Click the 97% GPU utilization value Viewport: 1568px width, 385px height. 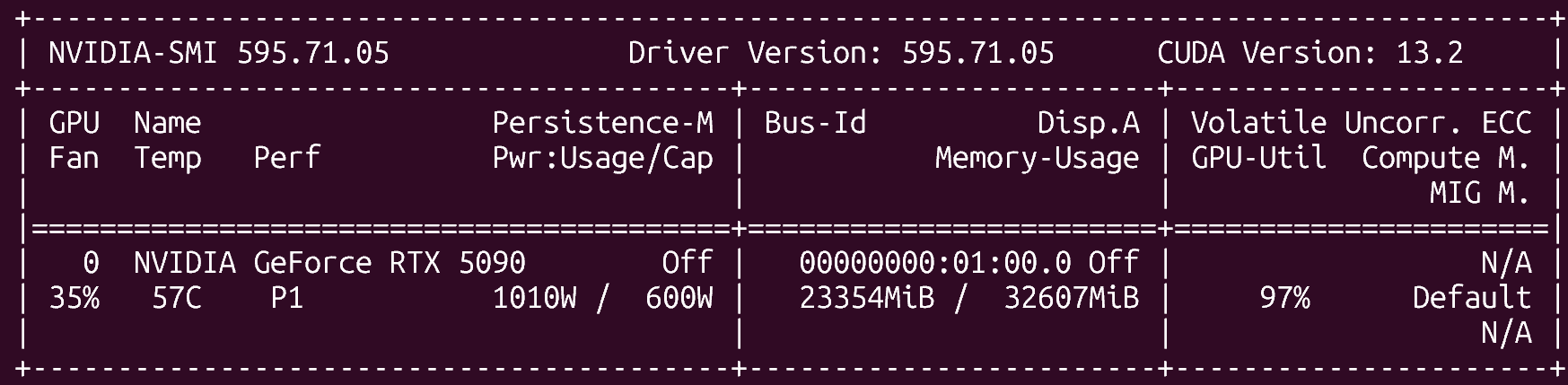coord(1284,298)
